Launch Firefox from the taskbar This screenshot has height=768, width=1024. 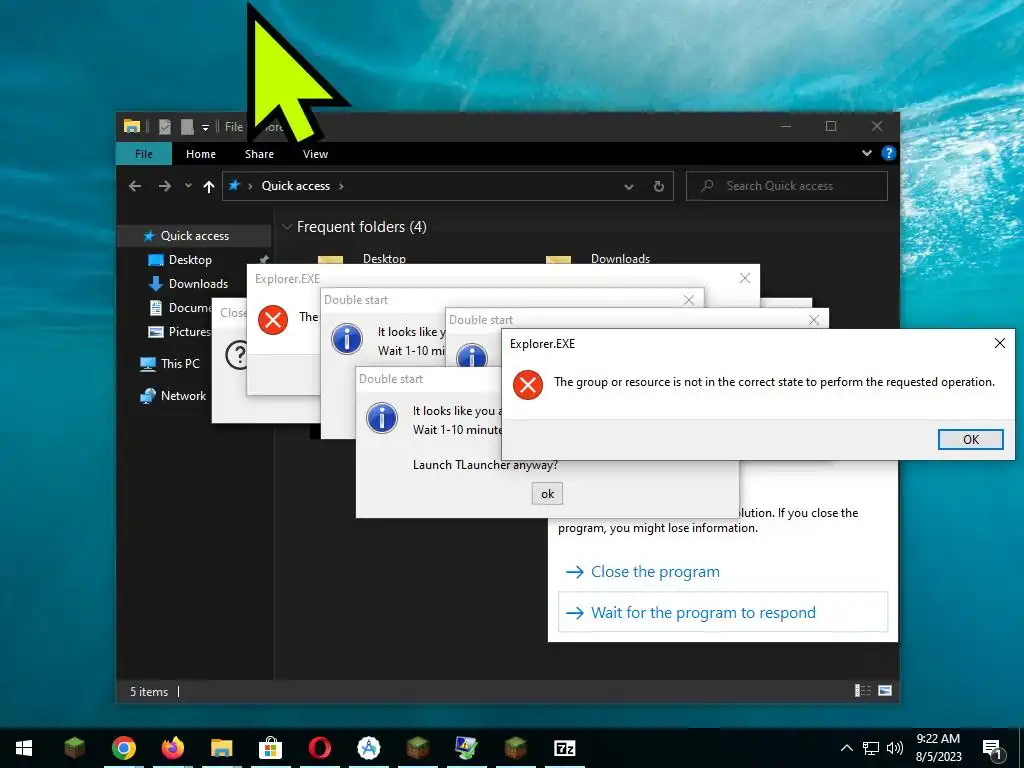coord(172,748)
